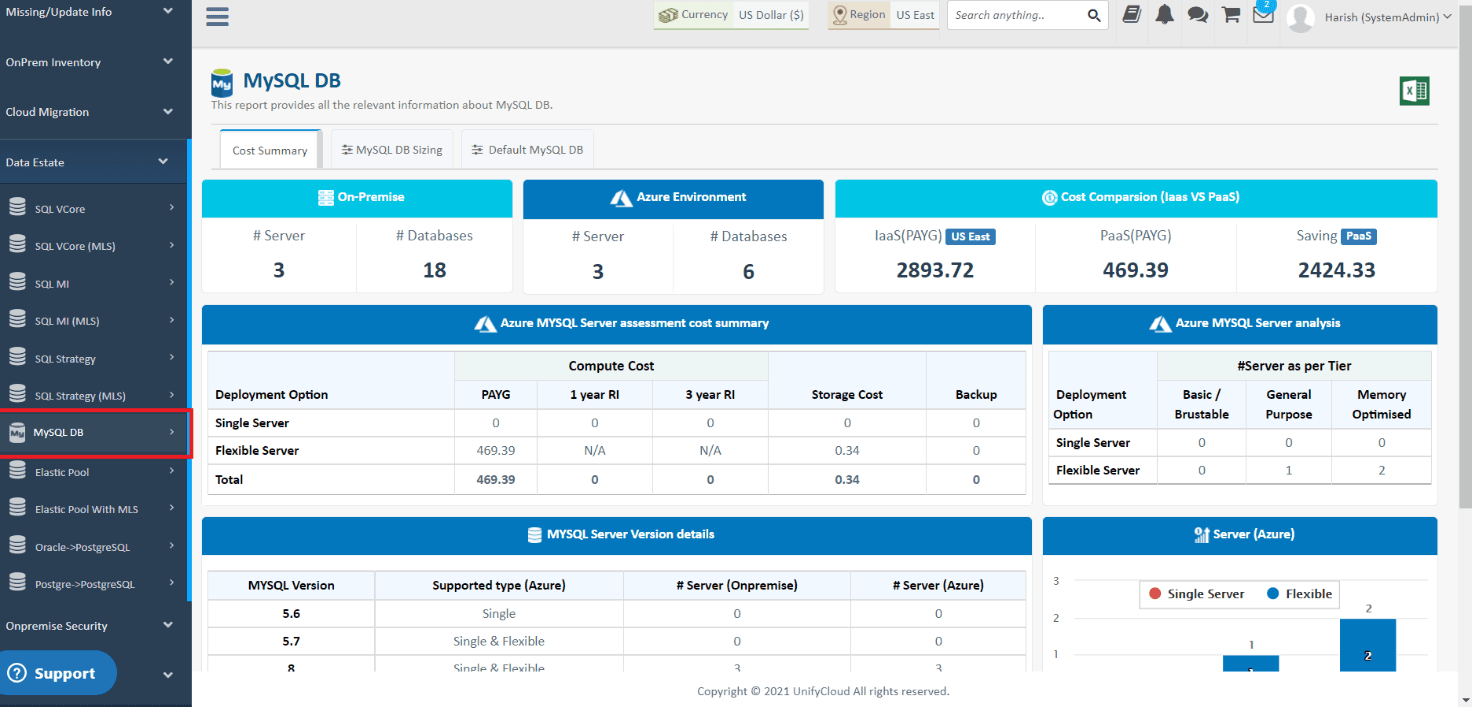Open Elastic Pool With MLS item
Screen dimensions: 1472x707
click(x=95, y=509)
